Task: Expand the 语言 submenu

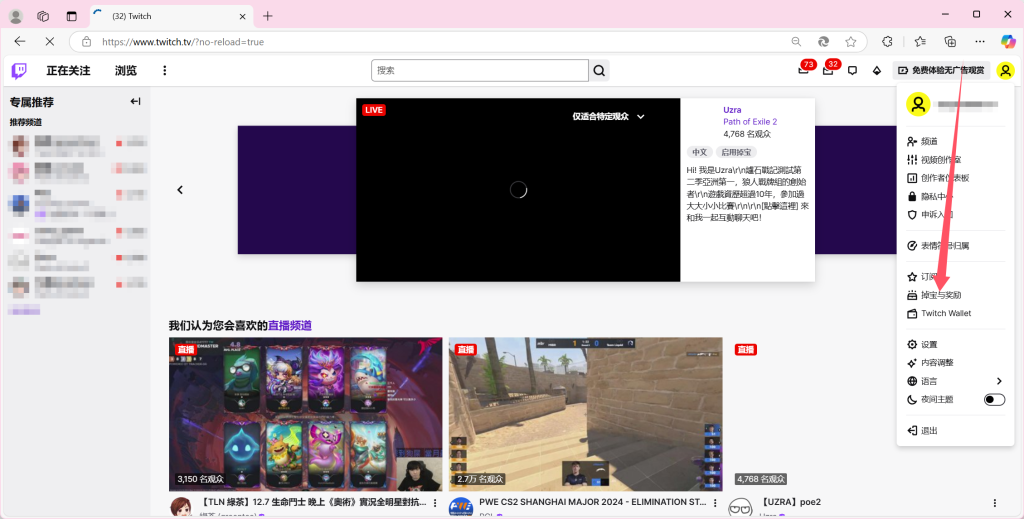Action: tap(955, 381)
